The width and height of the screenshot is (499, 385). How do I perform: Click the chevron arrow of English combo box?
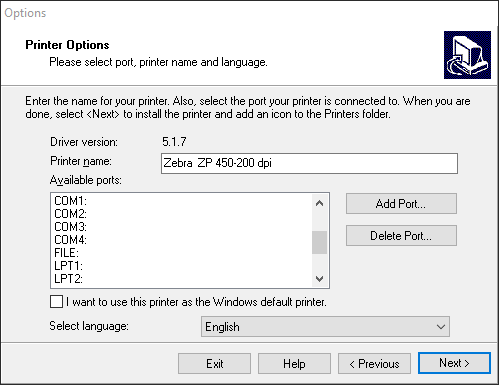(x=441, y=327)
